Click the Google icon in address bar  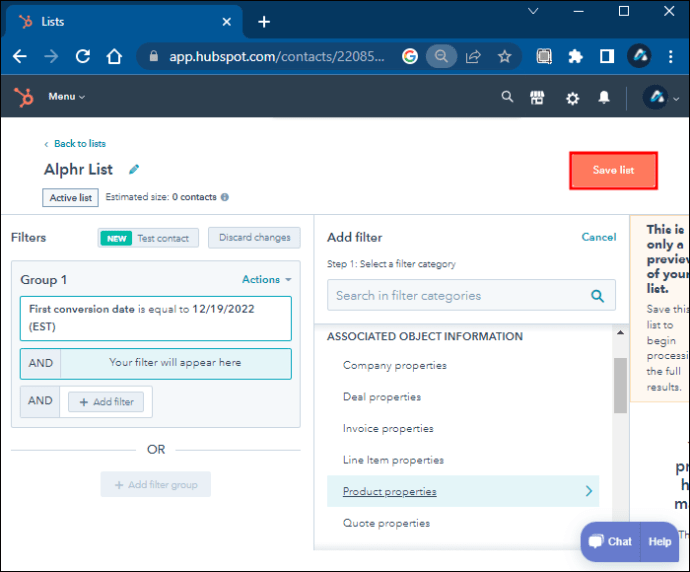[x=410, y=56]
